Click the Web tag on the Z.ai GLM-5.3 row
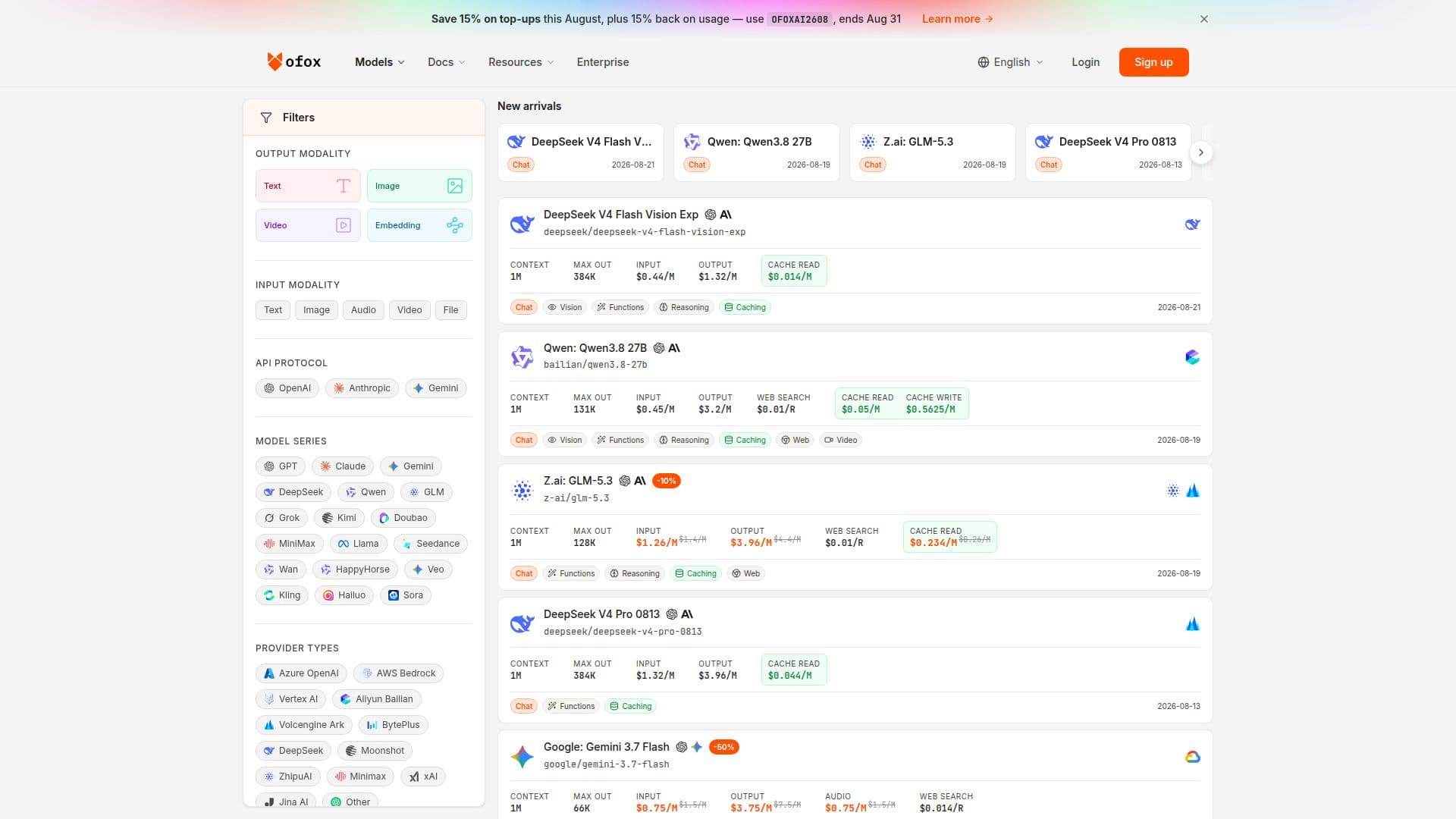The image size is (1456, 819). (745, 573)
